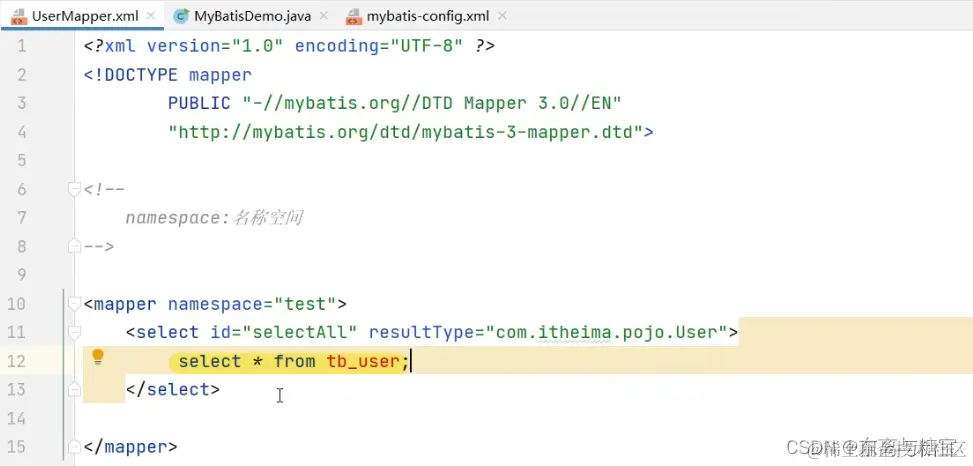Click the namespace value "test"
Screen dimensions: 973x466
click(305, 304)
